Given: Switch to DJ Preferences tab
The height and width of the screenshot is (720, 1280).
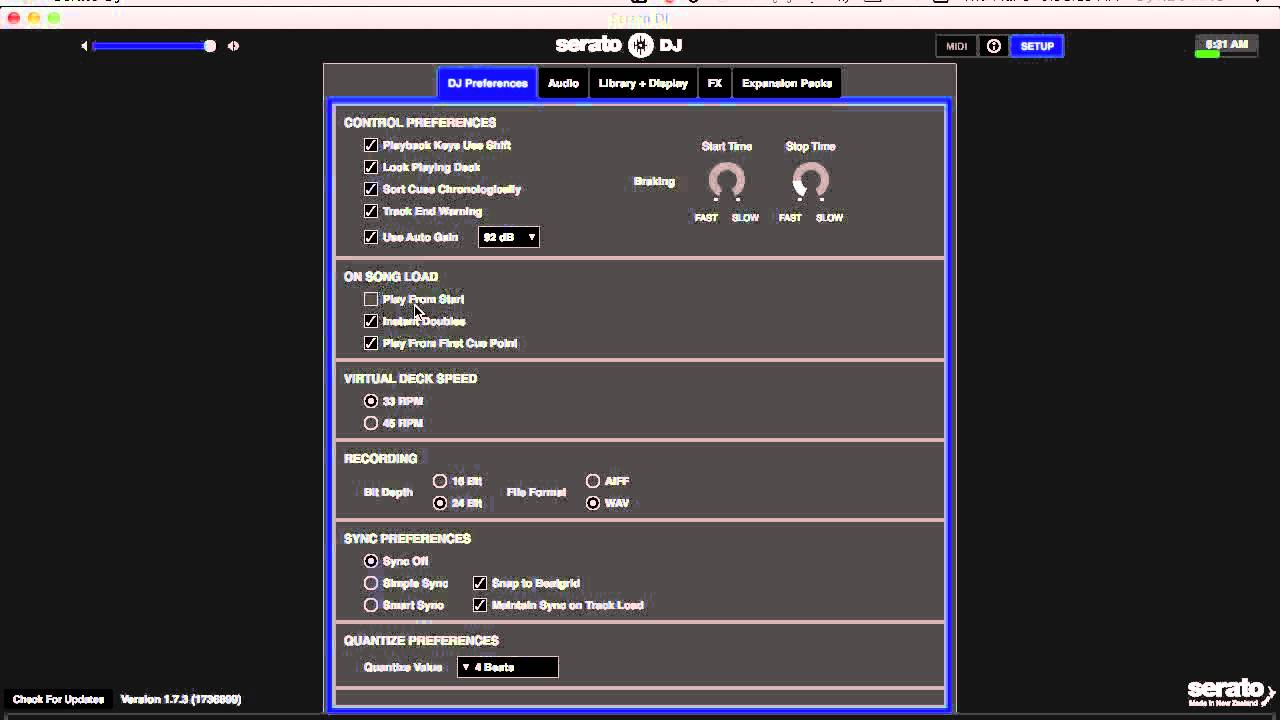Looking at the screenshot, I should click(487, 84).
